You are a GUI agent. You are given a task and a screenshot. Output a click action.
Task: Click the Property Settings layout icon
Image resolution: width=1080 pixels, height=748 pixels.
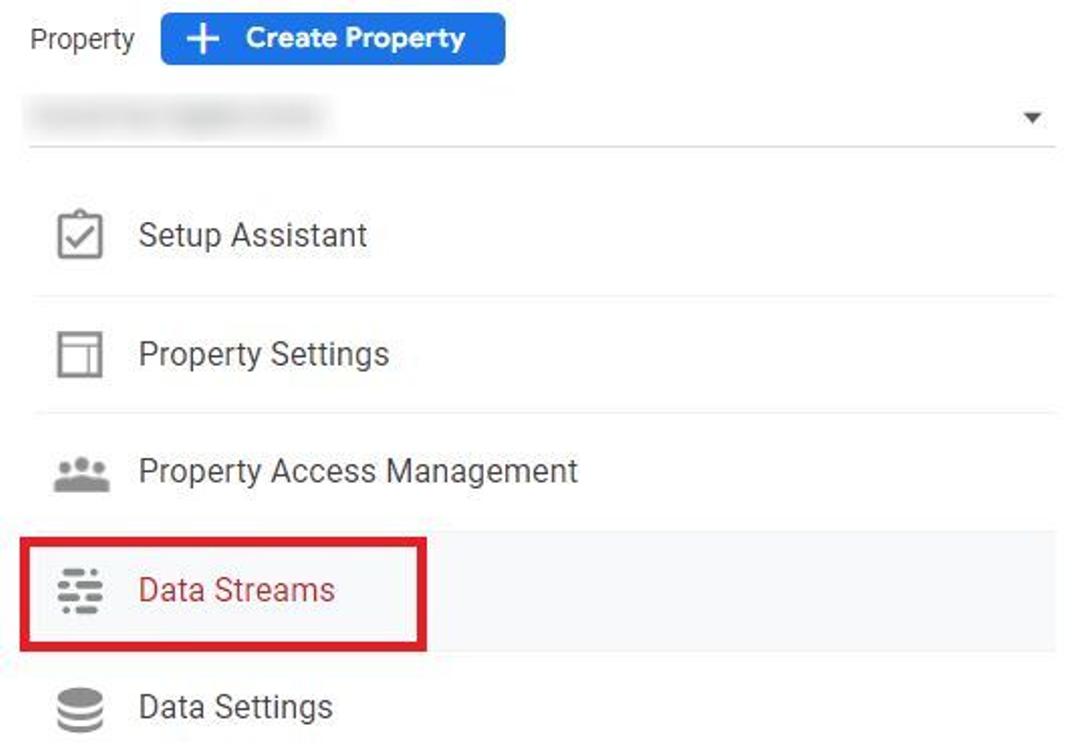[80, 354]
